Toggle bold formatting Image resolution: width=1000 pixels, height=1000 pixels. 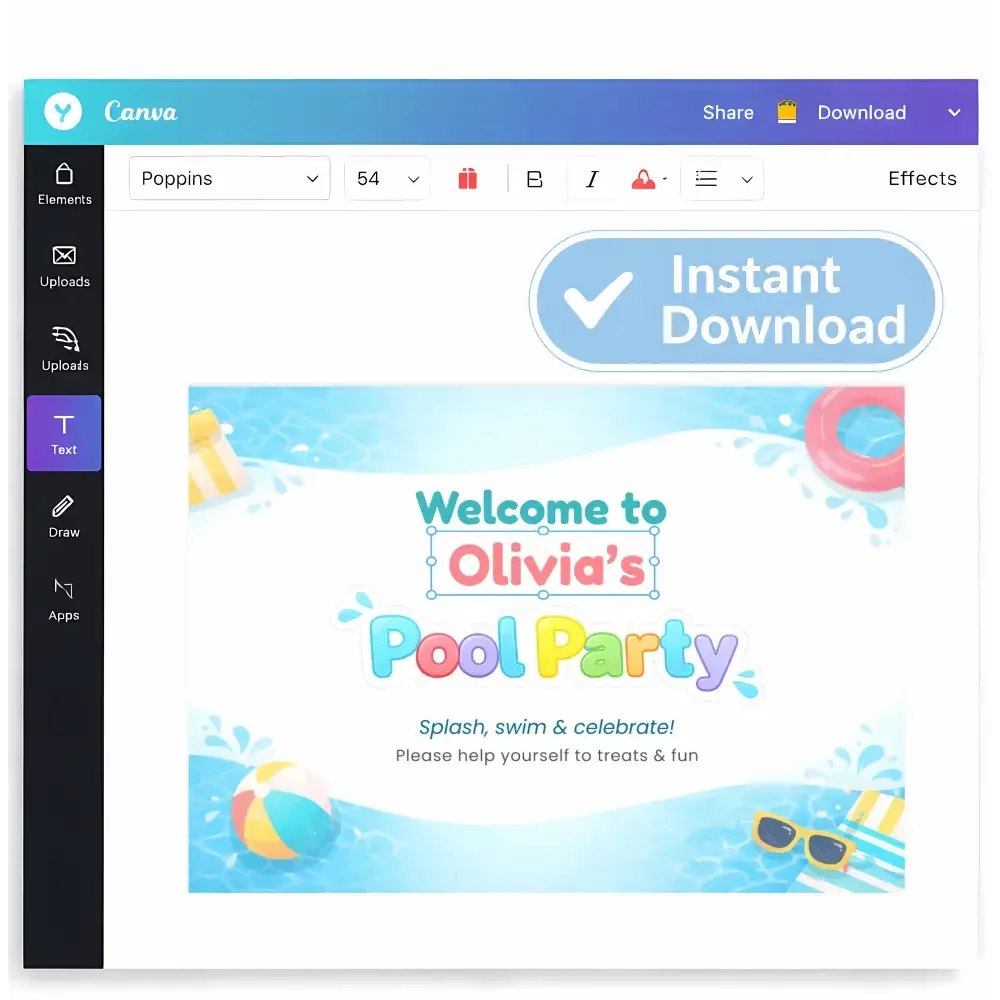click(535, 179)
